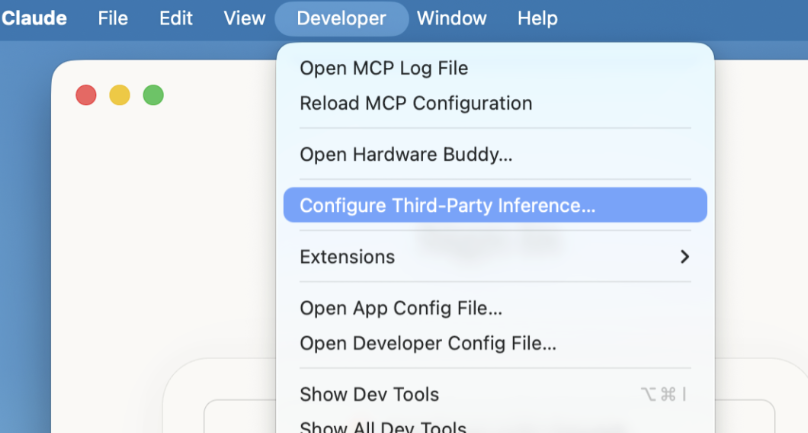Choose Open MCP Log File

point(495,68)
